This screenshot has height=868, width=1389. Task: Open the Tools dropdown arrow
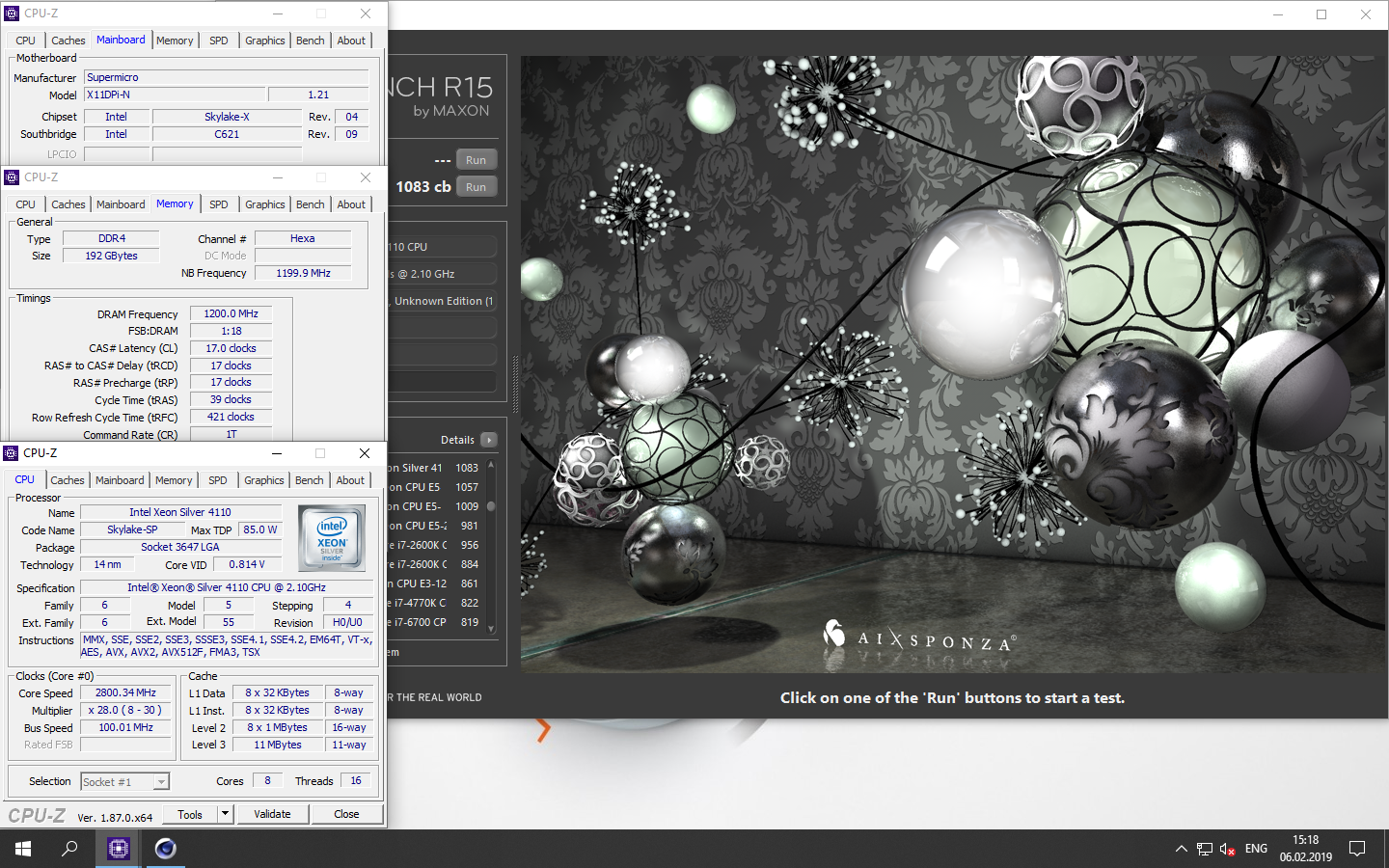point(225,814)
